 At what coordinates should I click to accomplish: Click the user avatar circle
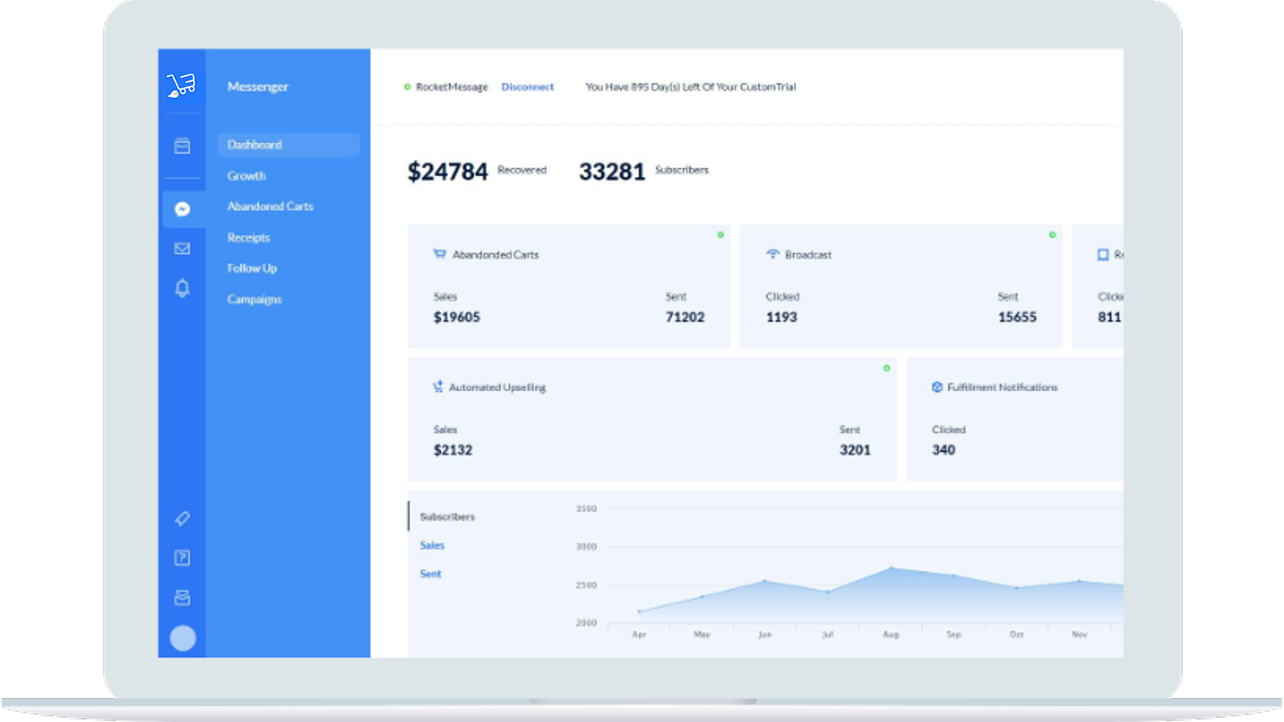pos(183,638)
